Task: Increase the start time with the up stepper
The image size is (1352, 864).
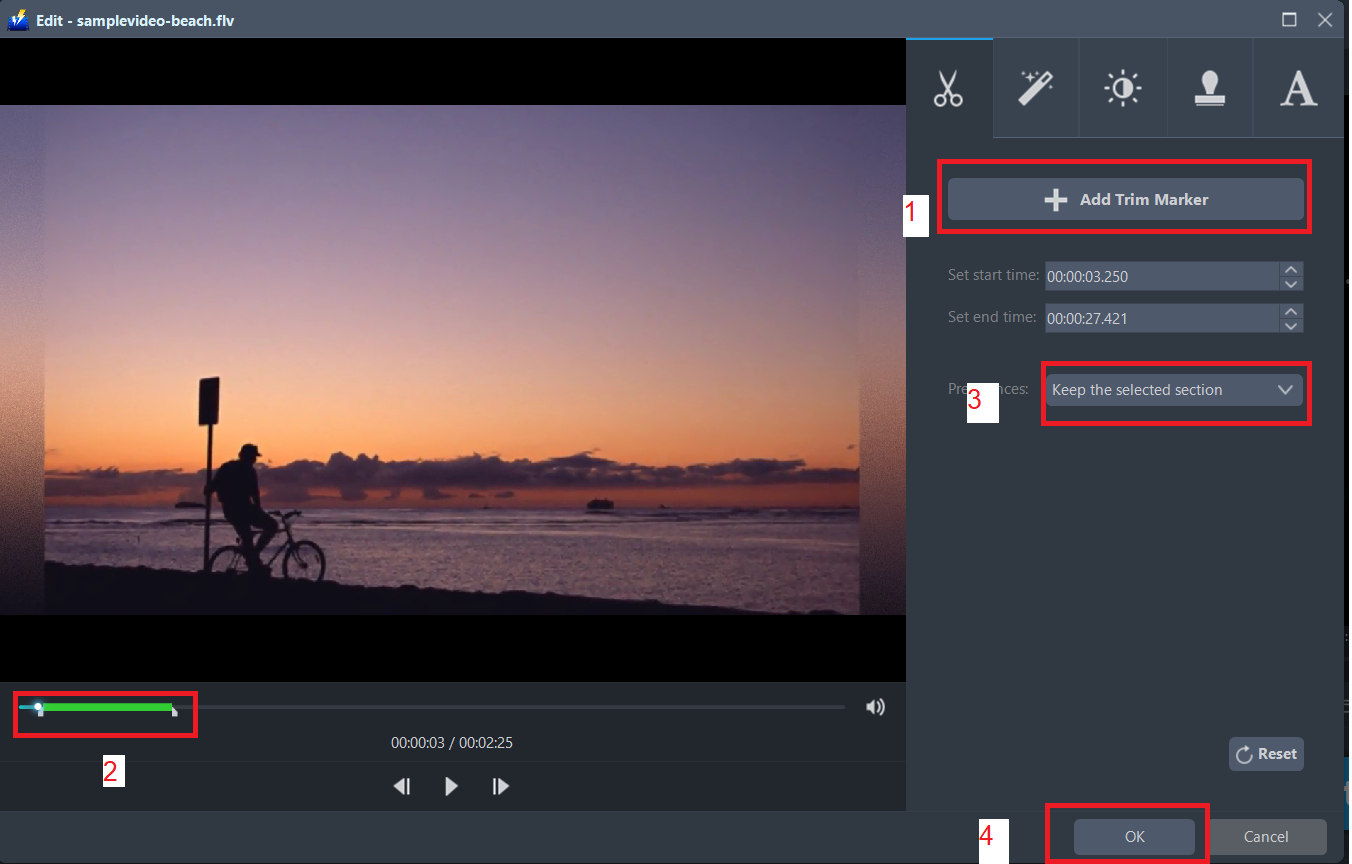Action: 1291,270
